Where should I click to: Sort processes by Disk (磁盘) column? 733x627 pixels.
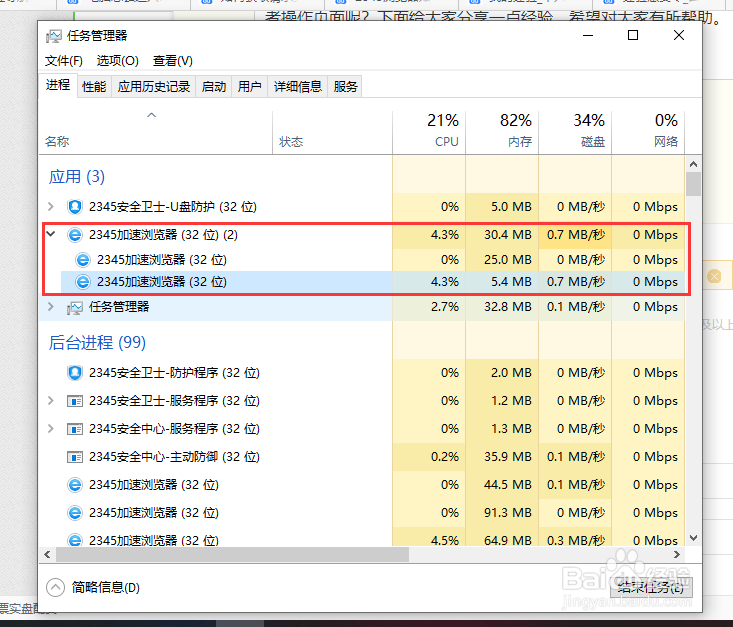pos(575,133)
